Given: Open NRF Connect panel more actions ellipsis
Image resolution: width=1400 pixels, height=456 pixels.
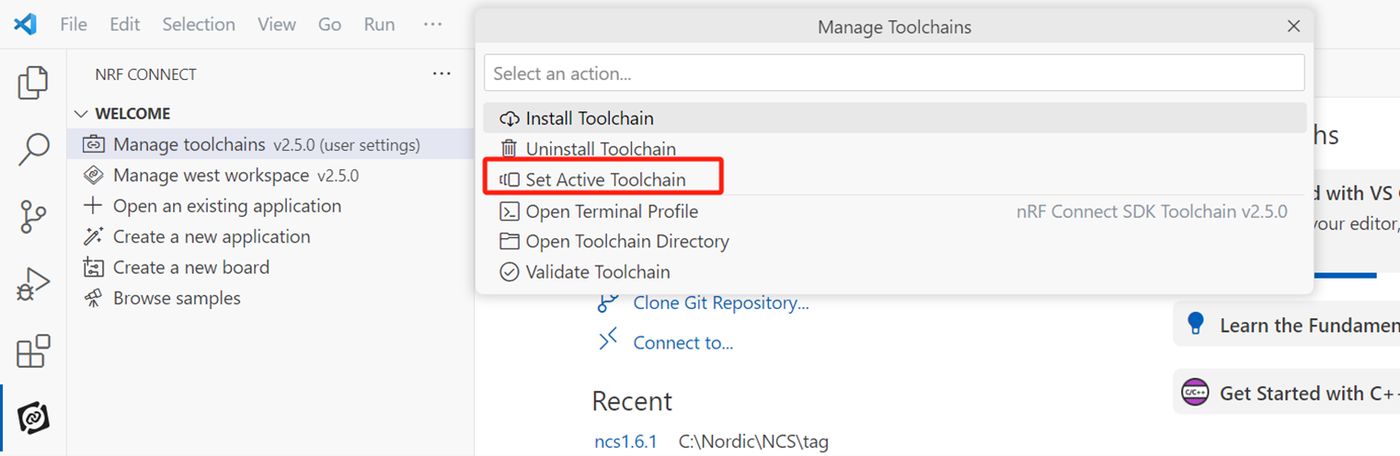Looking at the screenshot, I should (441, 74).
